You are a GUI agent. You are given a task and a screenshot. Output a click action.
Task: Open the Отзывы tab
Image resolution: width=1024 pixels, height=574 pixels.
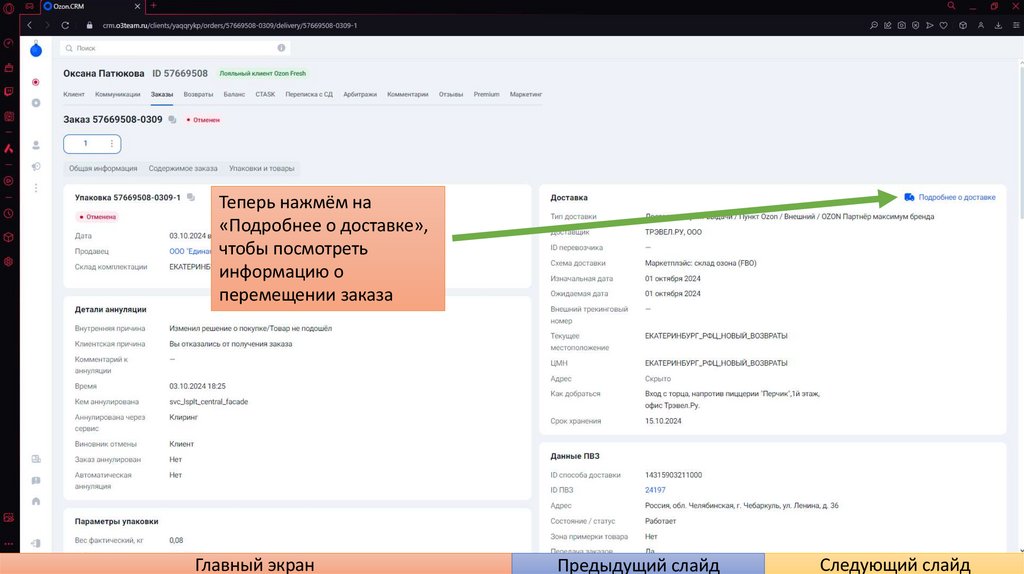[451, 94]
